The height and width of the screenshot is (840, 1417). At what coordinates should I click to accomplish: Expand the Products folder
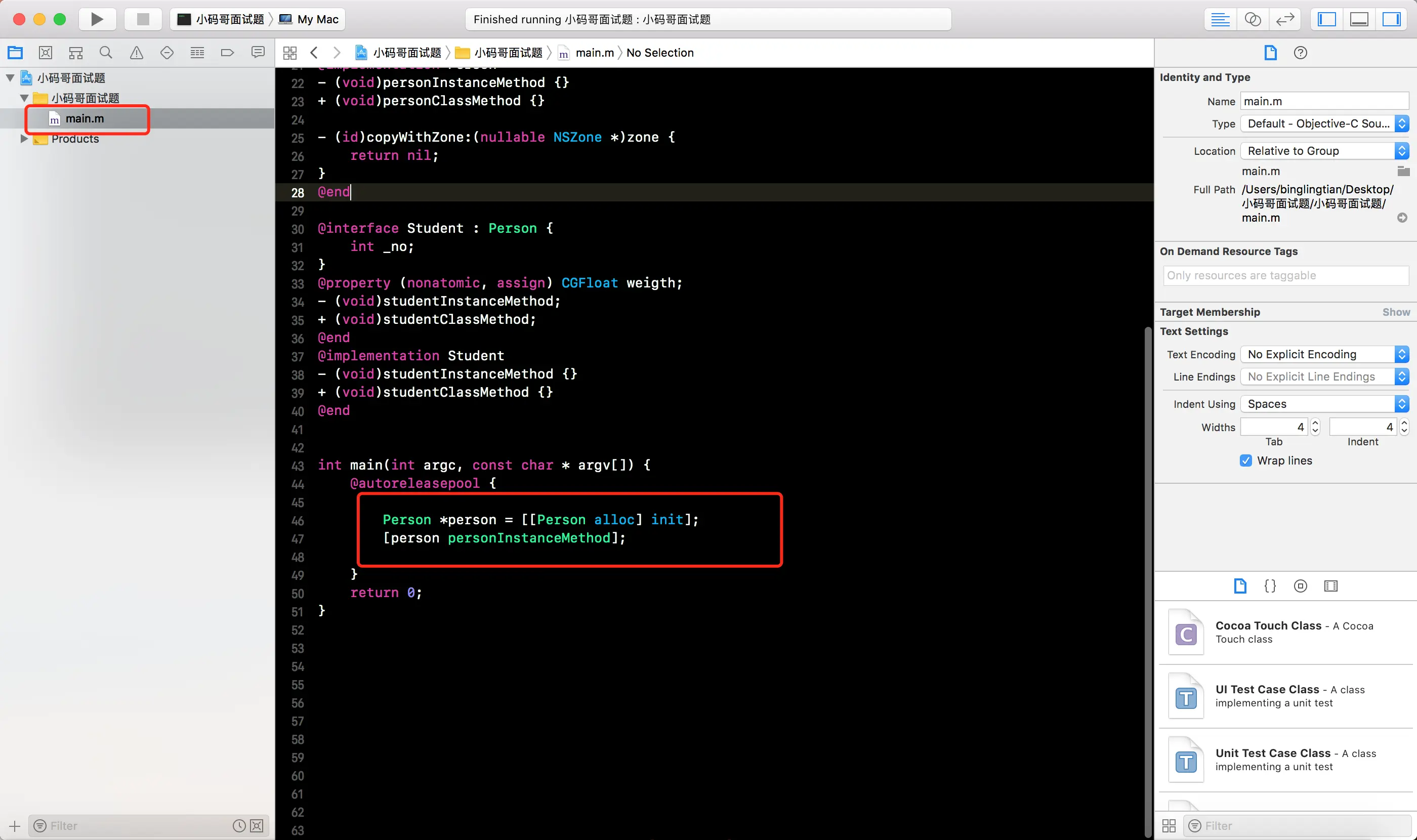tap(24, 139)
